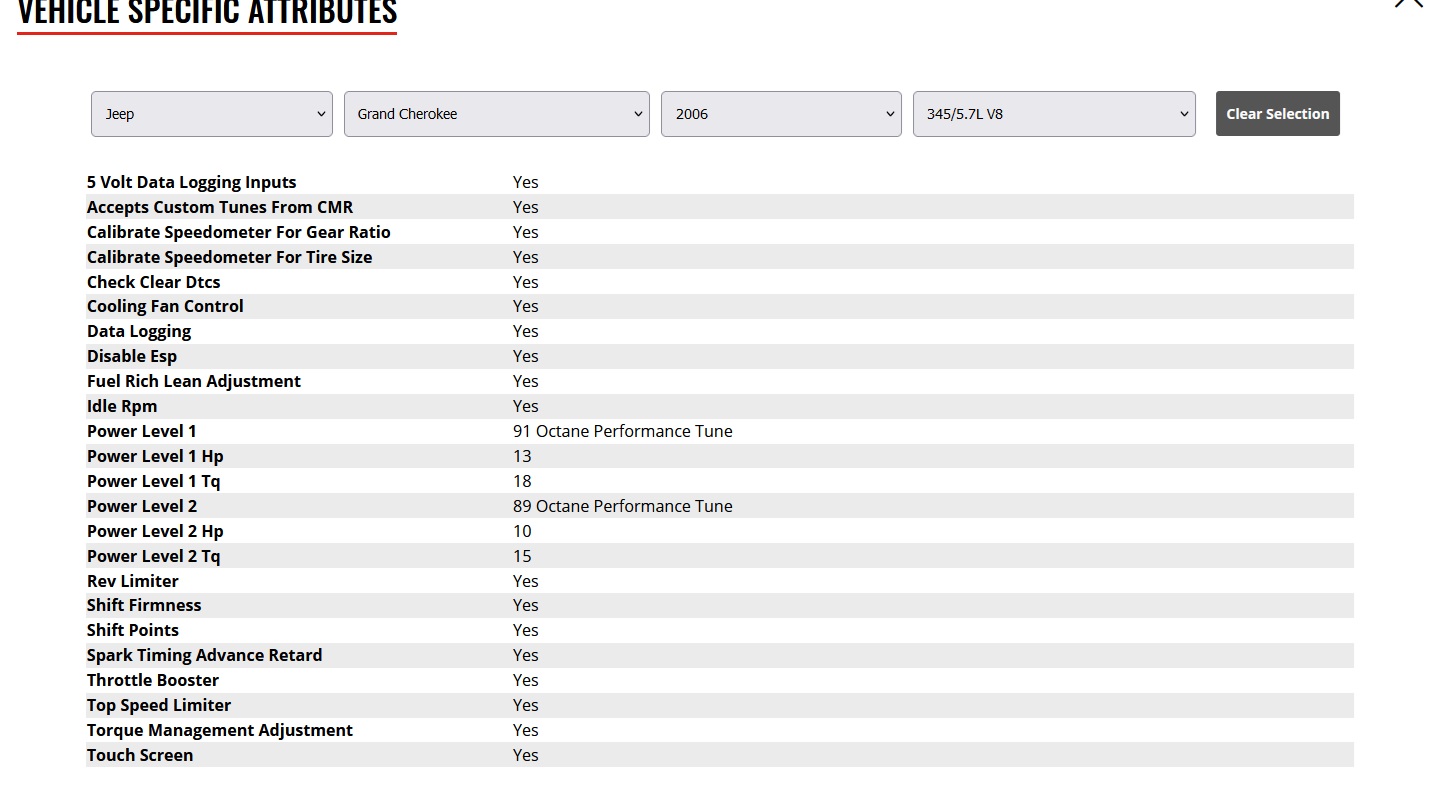Click the 'Vehicle Specific Attributes' heading

point(208,12)
